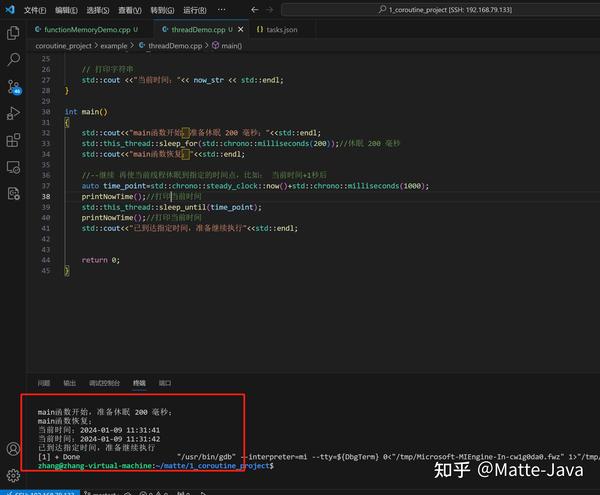The image size is (600, 495).
Task: Click the first printNowTime() call on line 38
Action: coord(113,196)
